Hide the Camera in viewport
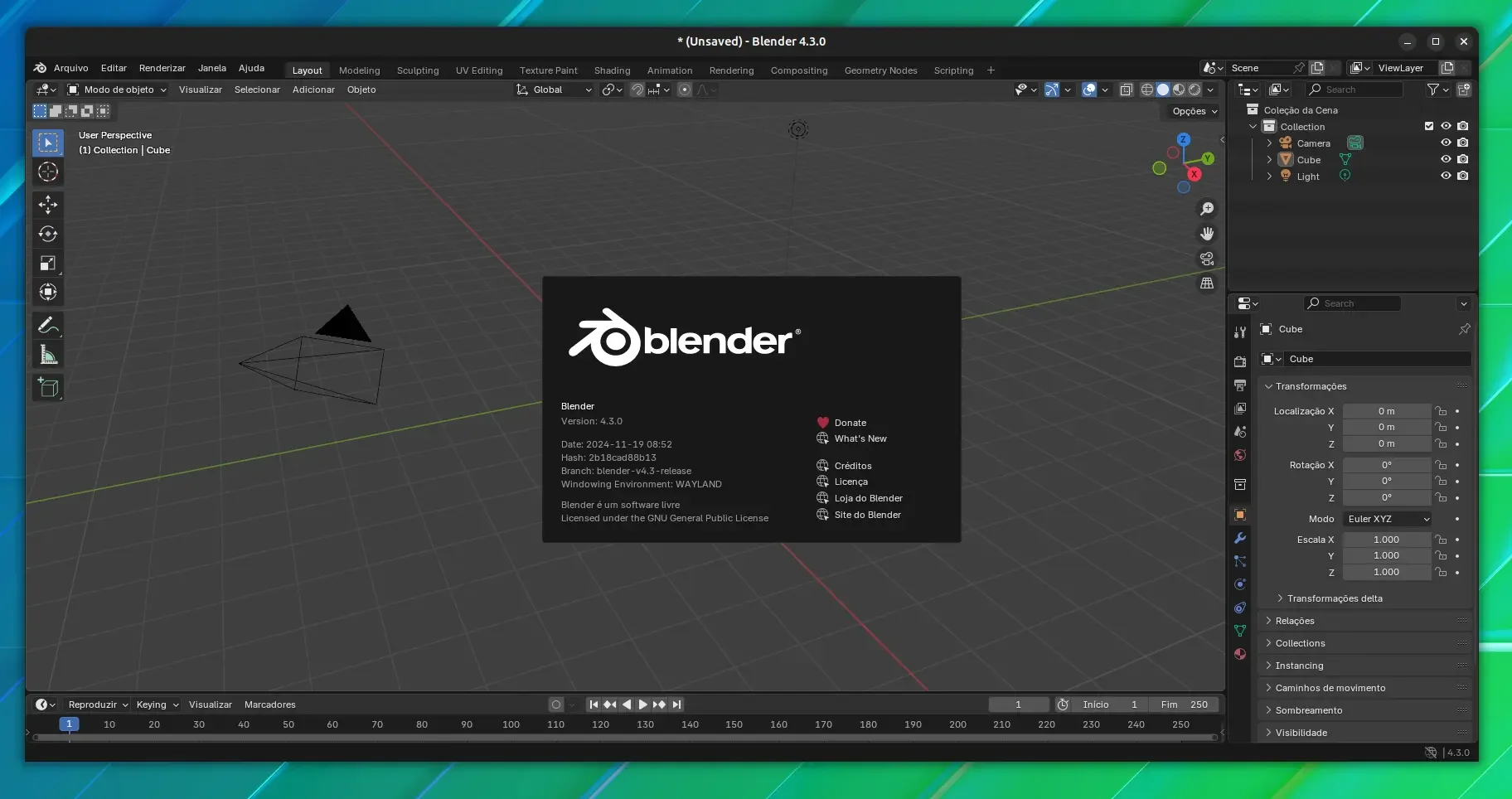1512x799 pixels. (1446, 143)
